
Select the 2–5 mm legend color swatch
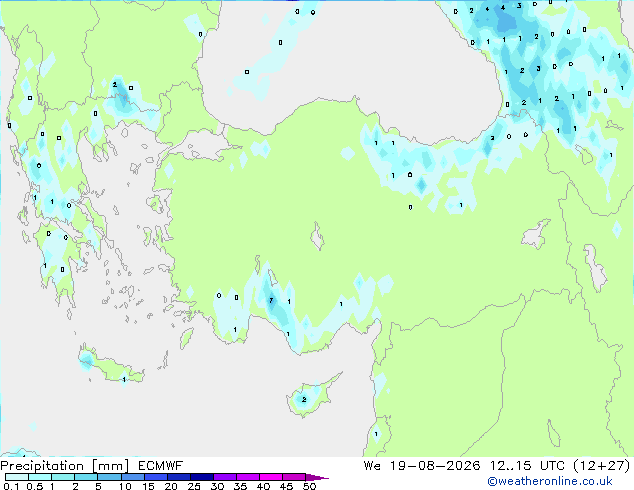(86, 477)
